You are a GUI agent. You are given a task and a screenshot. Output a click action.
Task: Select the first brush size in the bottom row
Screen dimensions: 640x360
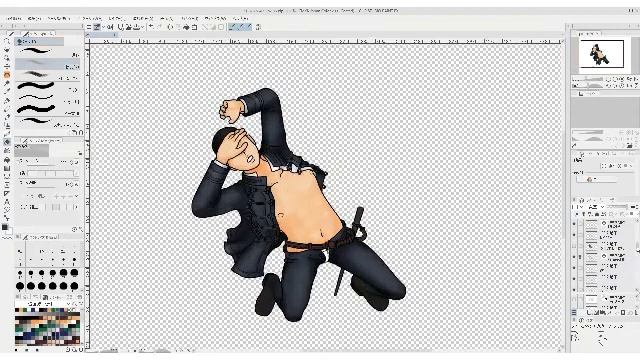(x=20, y=286)
